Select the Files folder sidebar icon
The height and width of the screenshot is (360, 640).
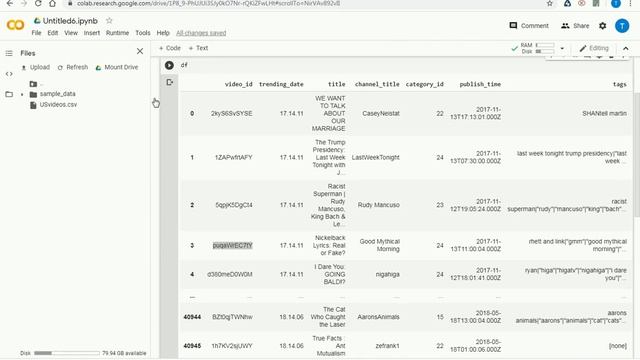point(9,94)
